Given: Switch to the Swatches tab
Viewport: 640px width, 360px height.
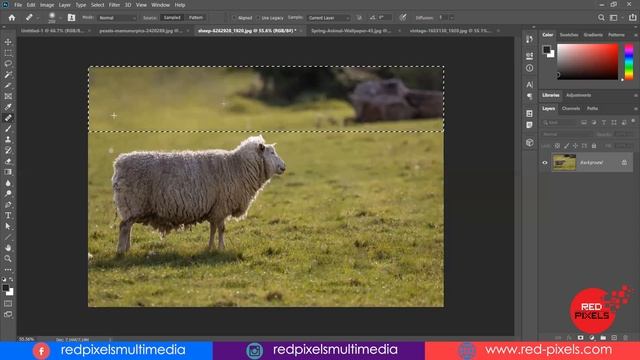Looking at the screenshot, I should (x=569, y=35).
